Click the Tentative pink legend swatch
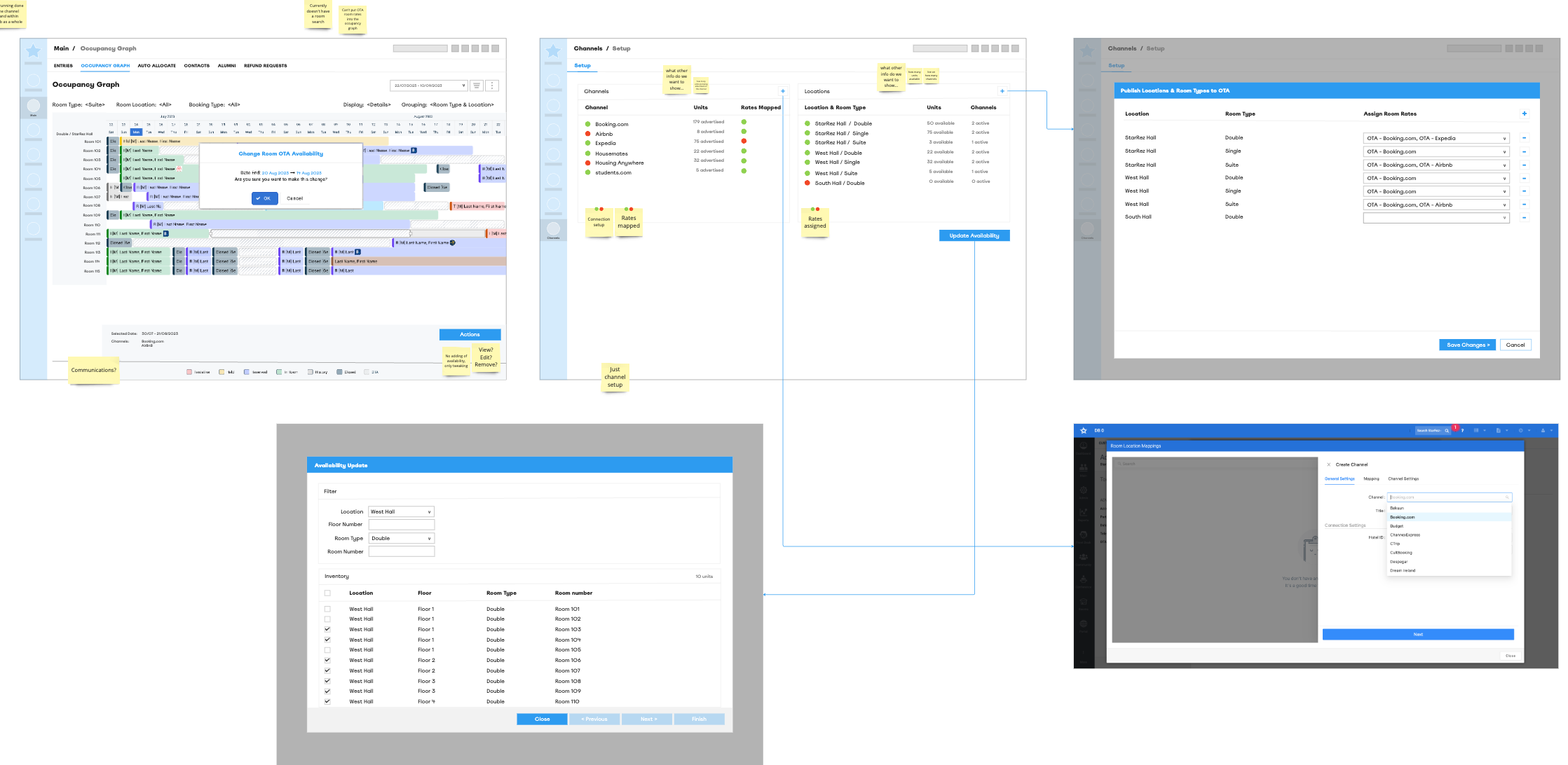Image resolution: width=1568 pixels, height=765 pixels. click(x=189, y=372)
